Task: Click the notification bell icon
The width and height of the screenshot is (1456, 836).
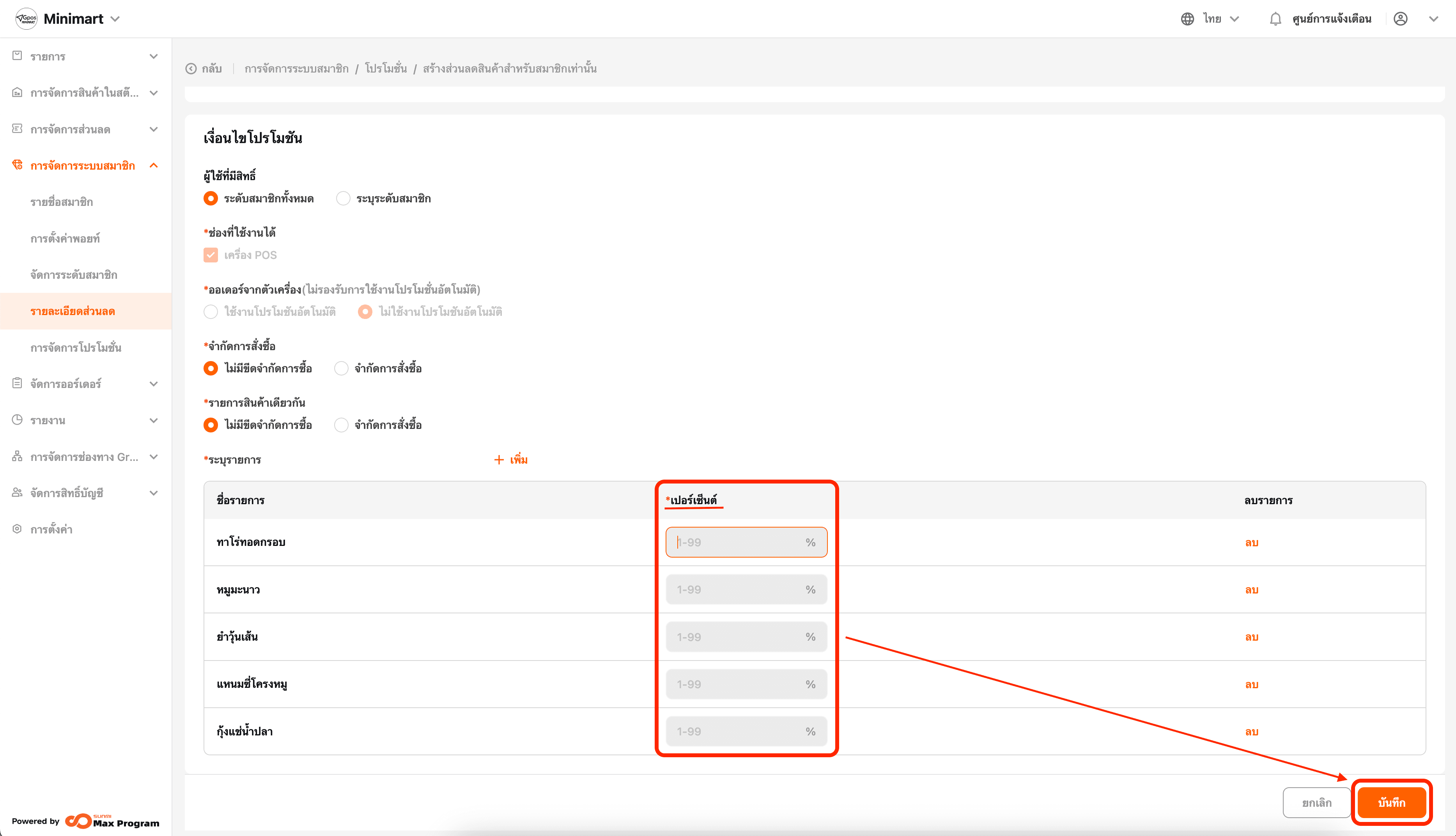Action: [x=1275, y=19]
